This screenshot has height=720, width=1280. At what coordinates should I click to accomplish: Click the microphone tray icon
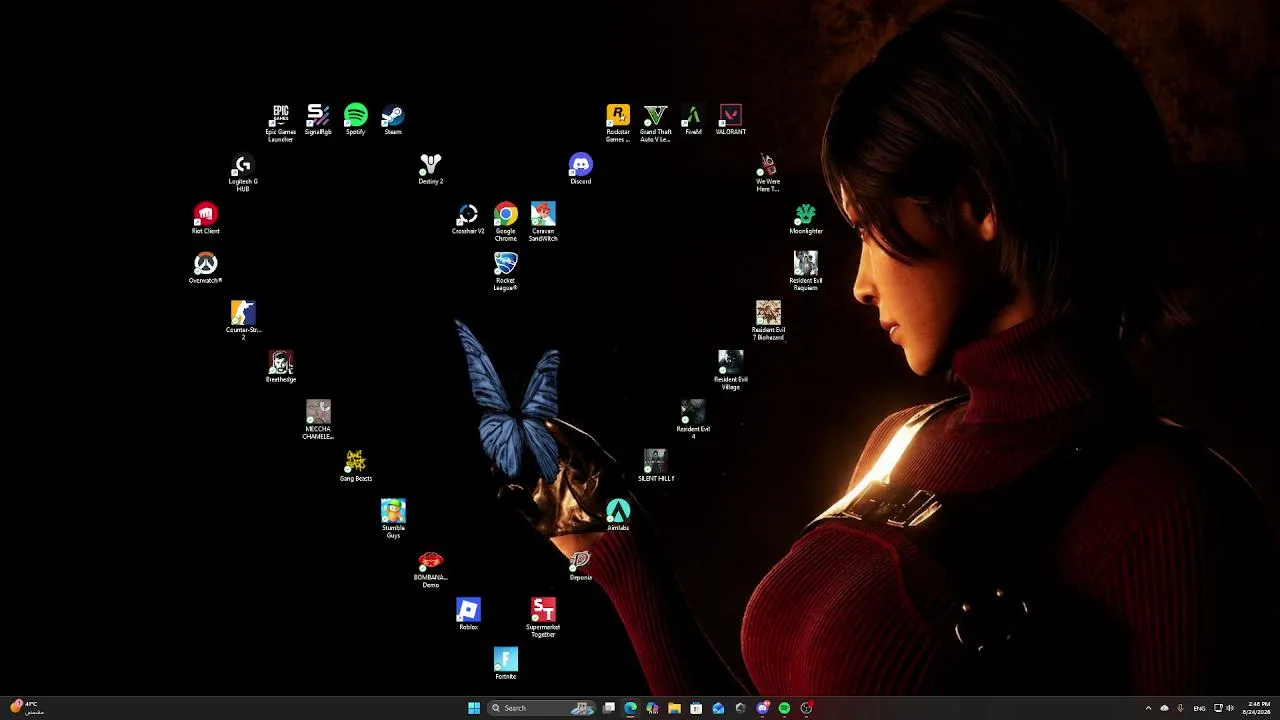coord(1180,708)
